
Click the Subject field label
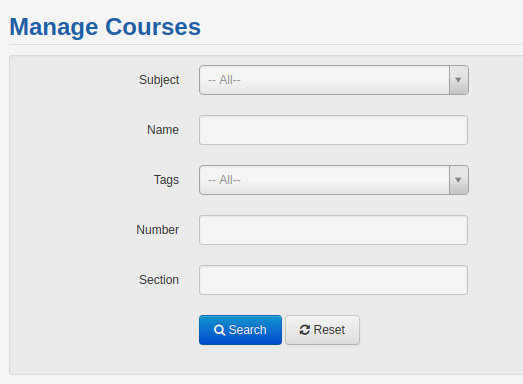[x=159, y=80]
